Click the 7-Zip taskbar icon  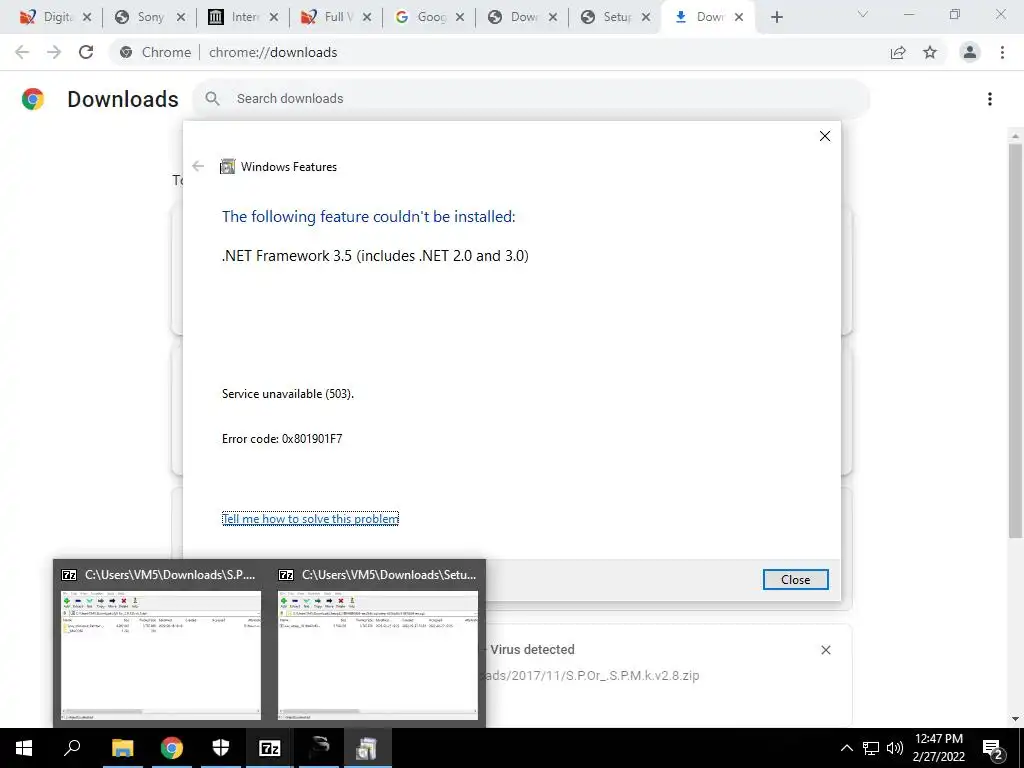pos(270,748)
